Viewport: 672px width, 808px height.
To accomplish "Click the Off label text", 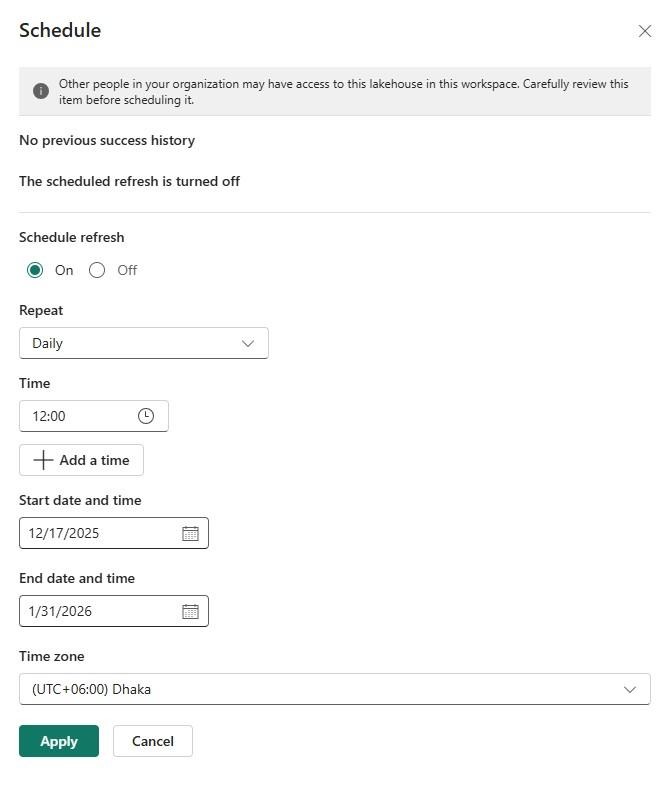I will pos(127,270).
